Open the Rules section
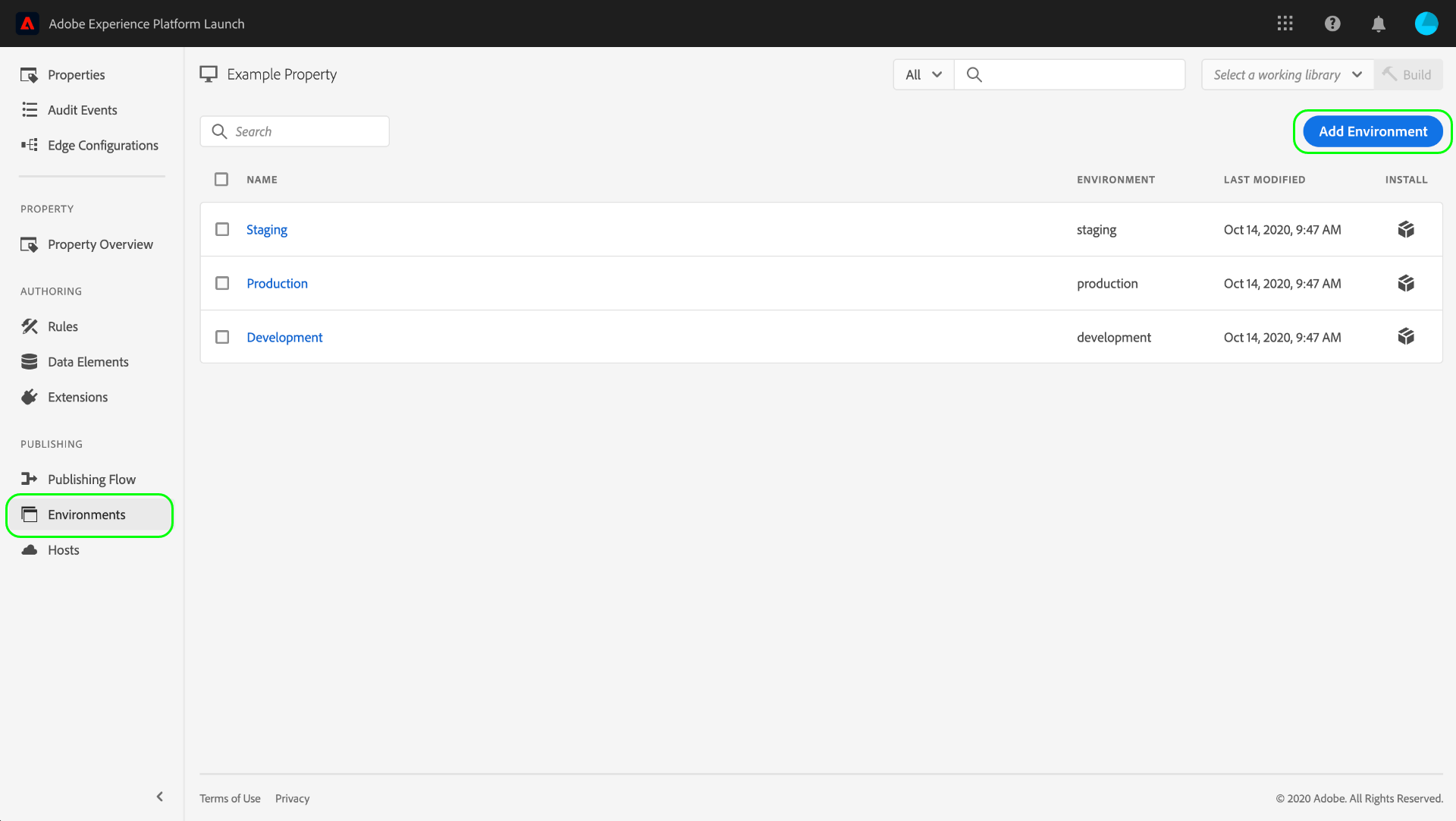The width and height of the screenshot is (1456, 821). coord(63,326)
